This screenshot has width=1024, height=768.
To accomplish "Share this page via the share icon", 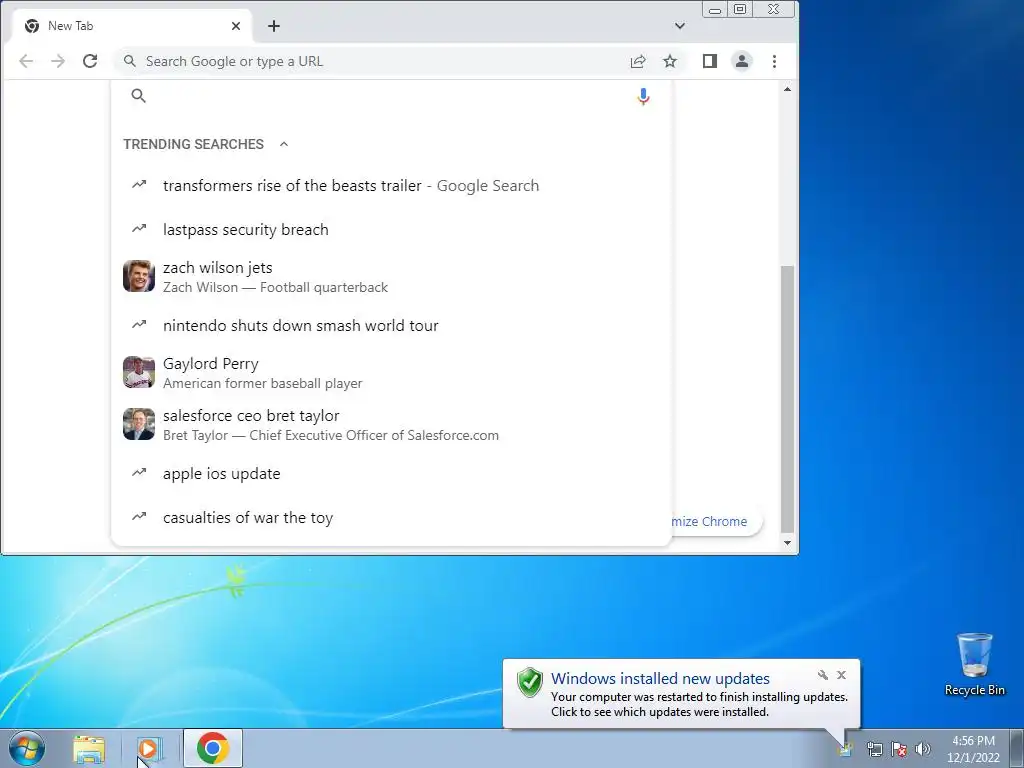I will (x=638, y=61).
